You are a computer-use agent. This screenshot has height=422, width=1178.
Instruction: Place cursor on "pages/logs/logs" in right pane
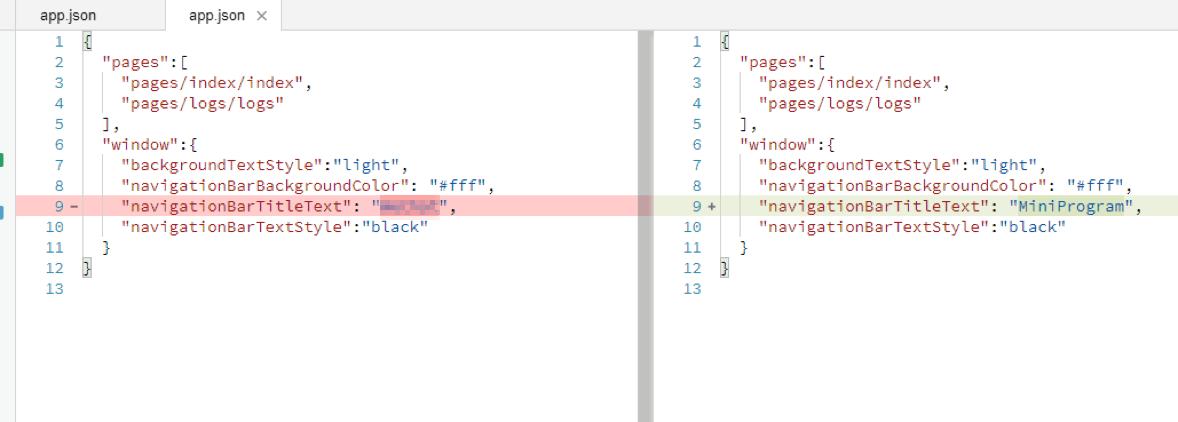click(839, 103)
